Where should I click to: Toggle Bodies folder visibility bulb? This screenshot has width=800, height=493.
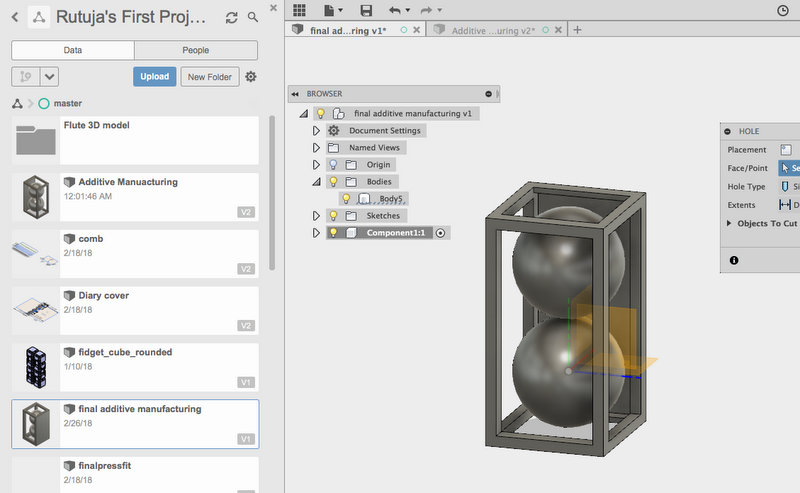click(333, 181)
